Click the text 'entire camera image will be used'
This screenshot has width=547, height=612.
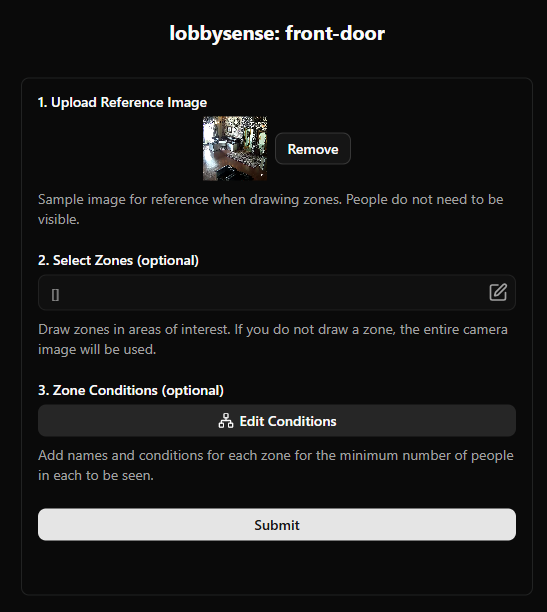(x=273, y=339)
